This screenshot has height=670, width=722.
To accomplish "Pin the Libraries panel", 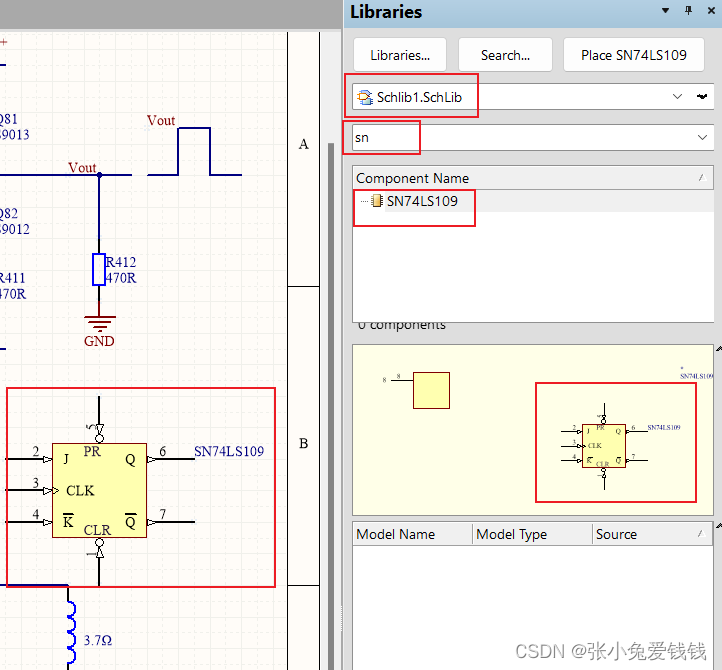I will coord(688,11).
